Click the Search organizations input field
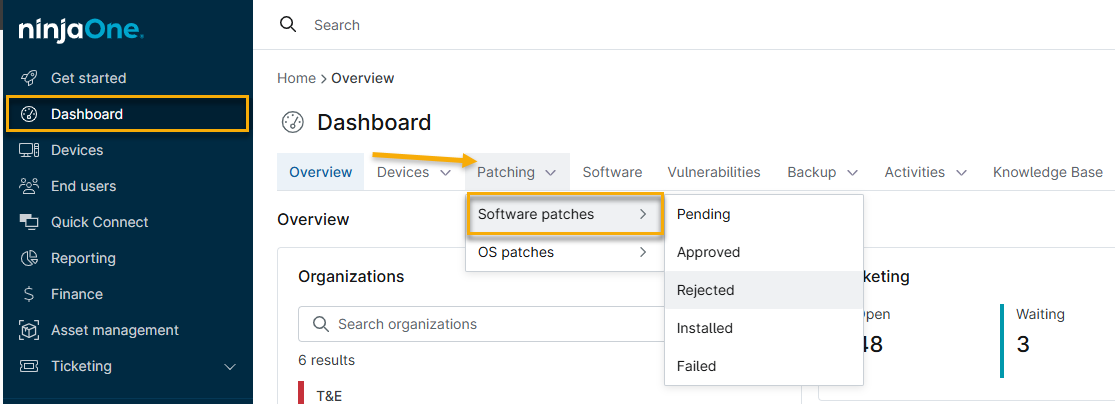The width and height of the screenshot is (1115, 404). tap(480, 324)
